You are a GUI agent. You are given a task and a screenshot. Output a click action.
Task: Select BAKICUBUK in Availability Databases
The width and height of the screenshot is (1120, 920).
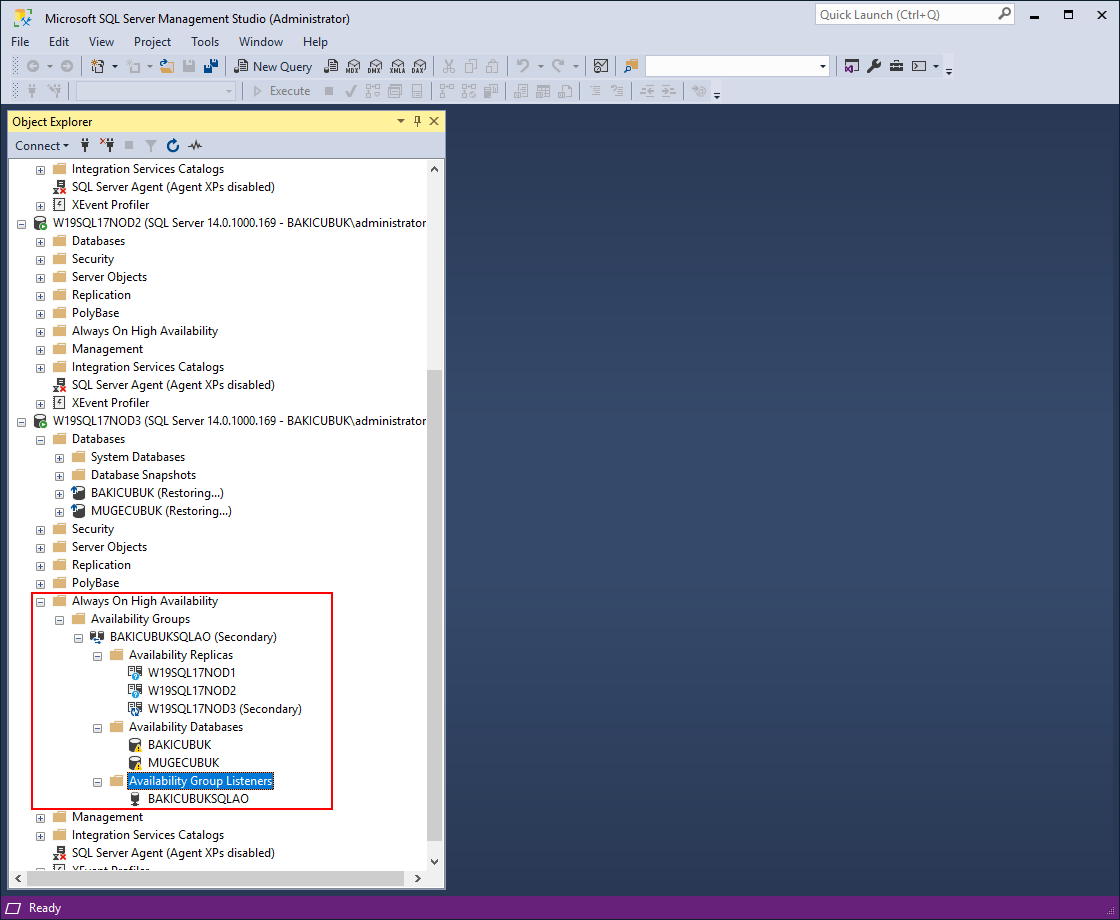[x=179, y=745]
